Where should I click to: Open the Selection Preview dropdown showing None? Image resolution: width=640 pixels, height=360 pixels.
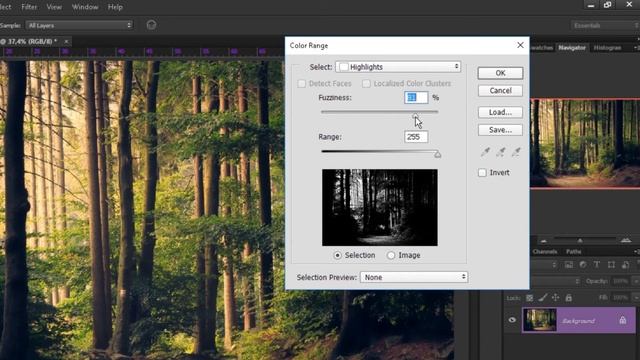[x=414, y=277]
